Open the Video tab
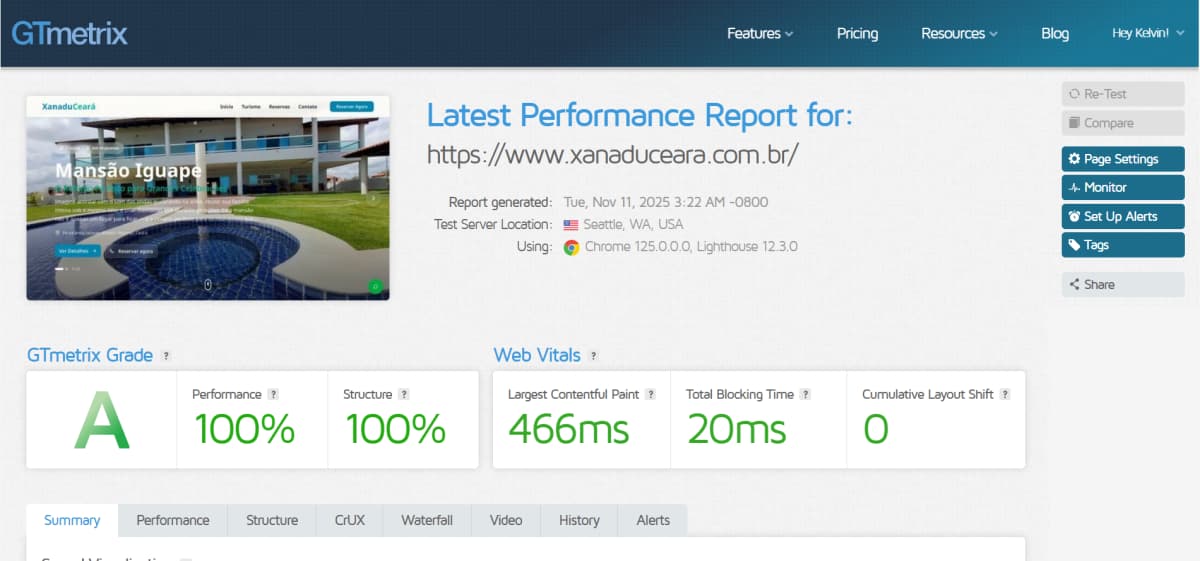1200x561 pixels. coord(506,520)
